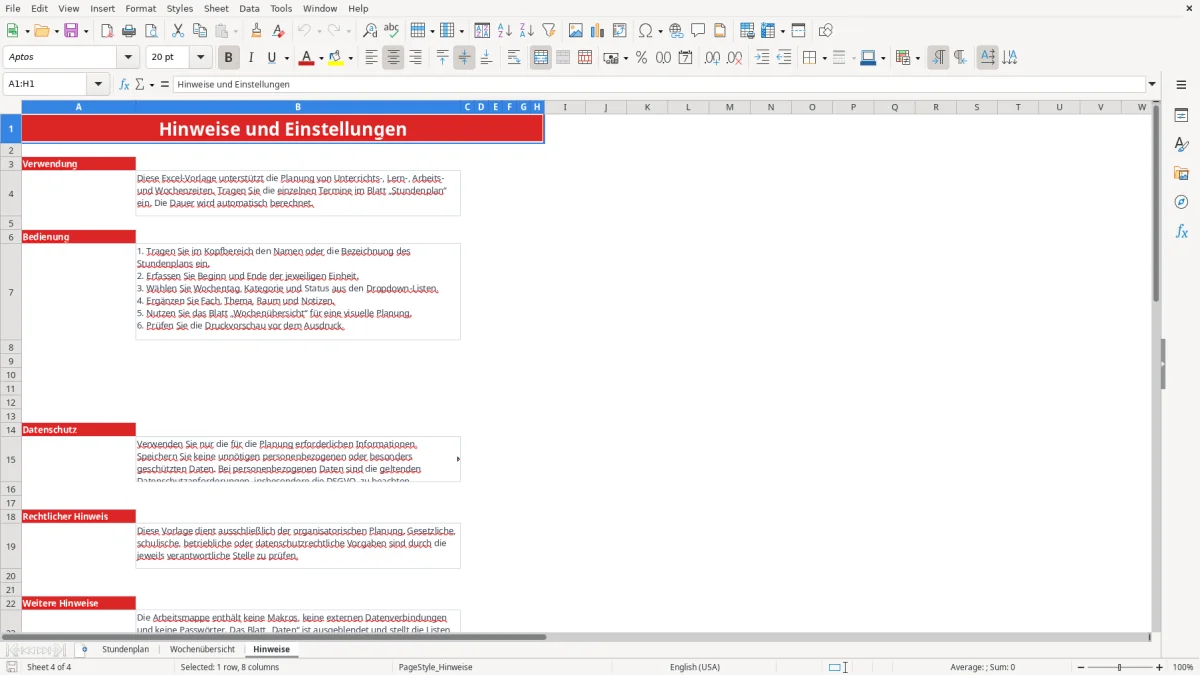Click the Print icon
This screenshot has height=675, width=1200.
[x=128, y=31]
